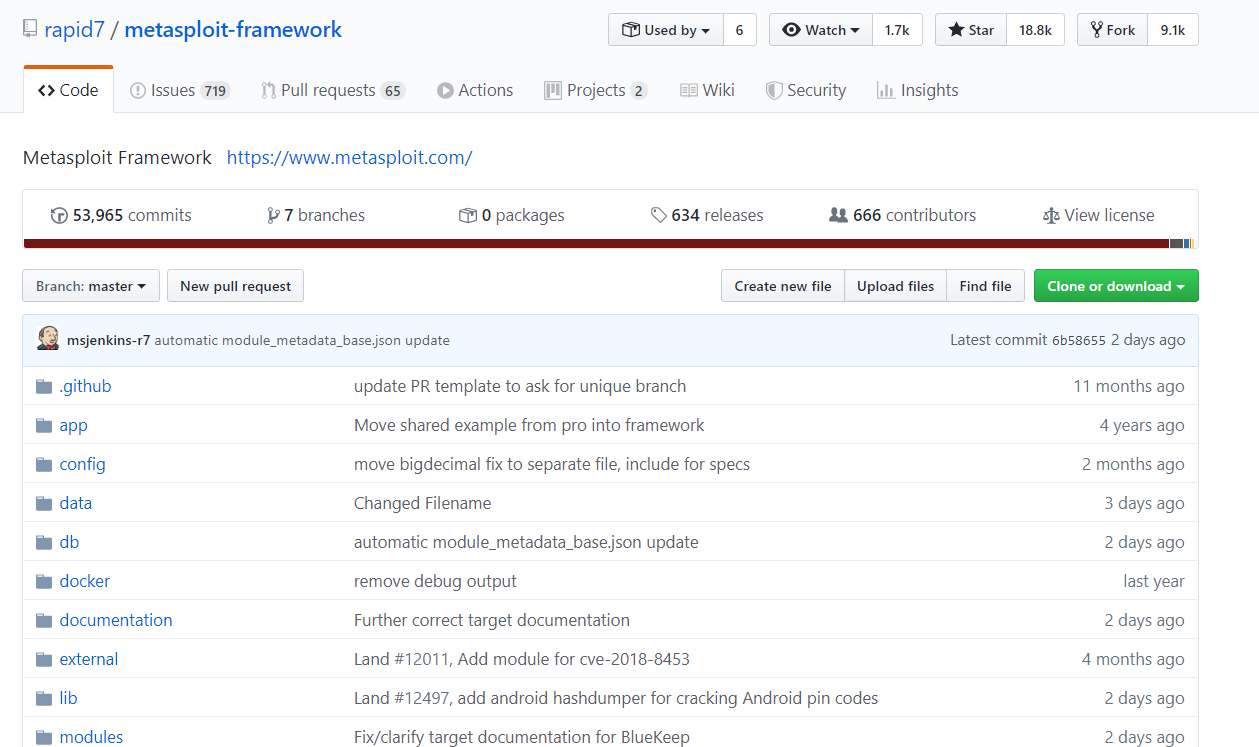This screenshot has height=747, width=1259.
Task: Open commit 'remove debug output'
Action: 435,582
